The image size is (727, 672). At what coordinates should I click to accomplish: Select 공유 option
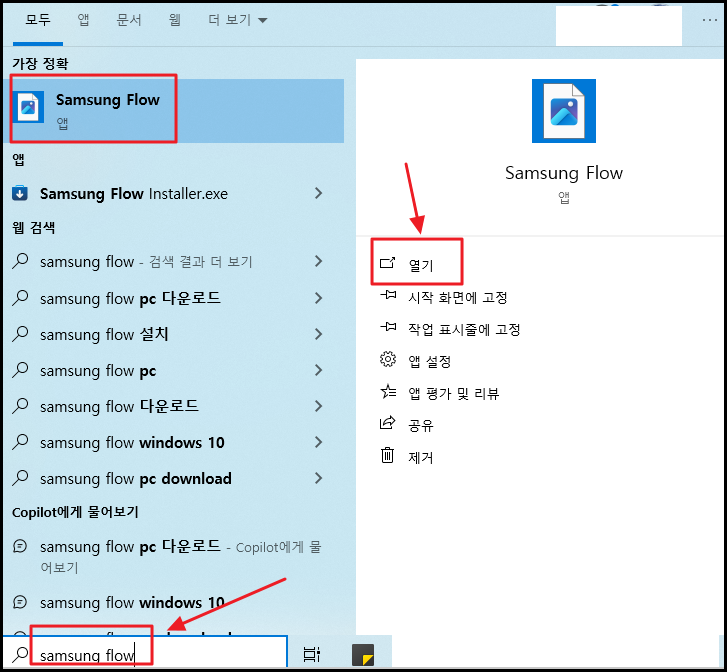click(x=421, y=425)
